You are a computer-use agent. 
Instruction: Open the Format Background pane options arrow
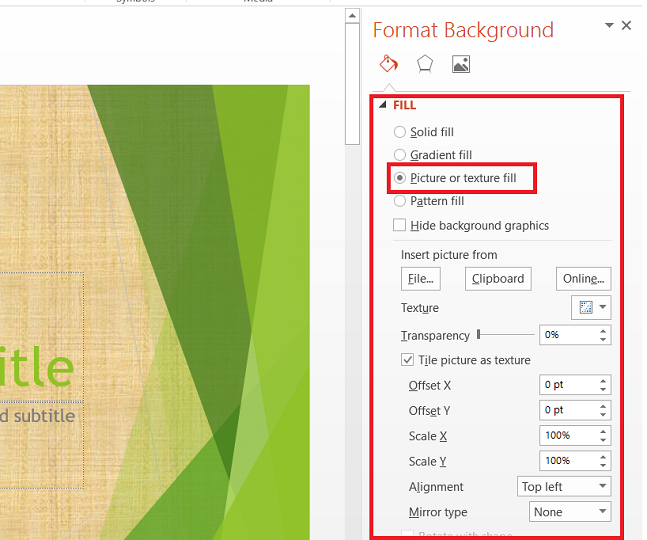(x=609, y=26)
